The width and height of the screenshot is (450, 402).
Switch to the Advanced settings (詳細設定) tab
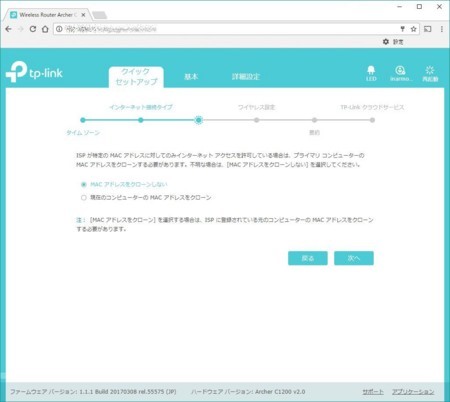click(246, 77)
